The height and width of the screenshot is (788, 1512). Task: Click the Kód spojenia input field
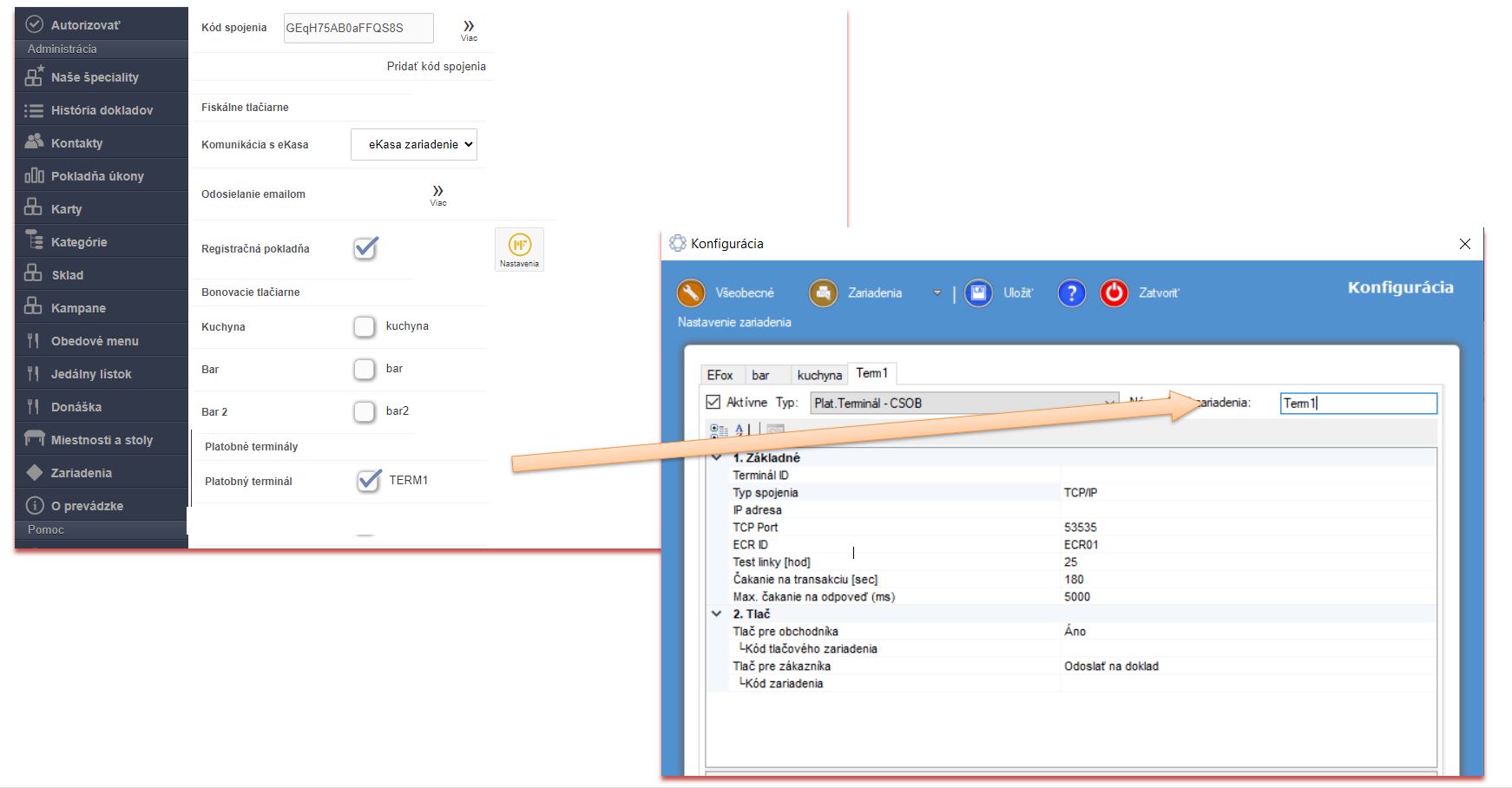(x=358, y=28)
